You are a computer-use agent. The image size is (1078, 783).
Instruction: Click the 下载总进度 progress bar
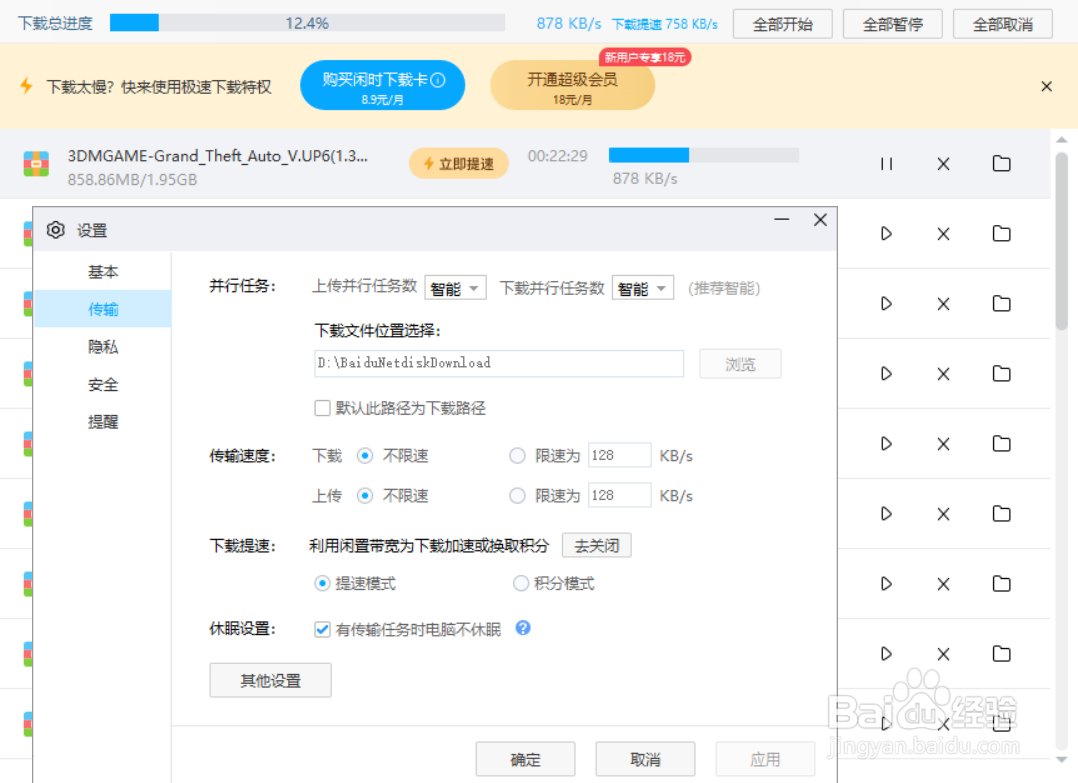(x=307, y=23)
